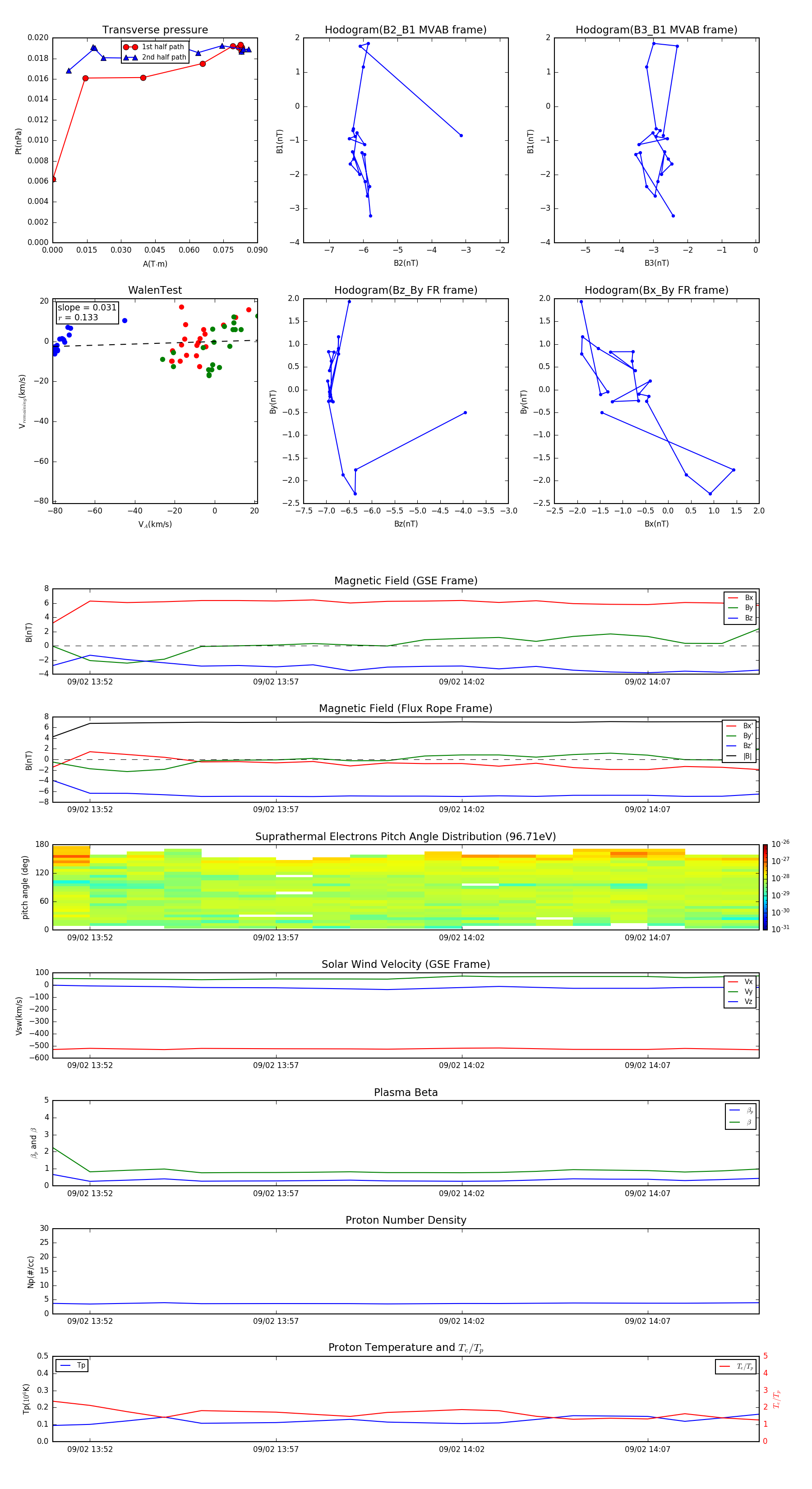The height and width of the screenshot is (1489, 812).
Task: Click the 'Hodogram(Bx_By FR frame)' title
Action: click(656, 290)
